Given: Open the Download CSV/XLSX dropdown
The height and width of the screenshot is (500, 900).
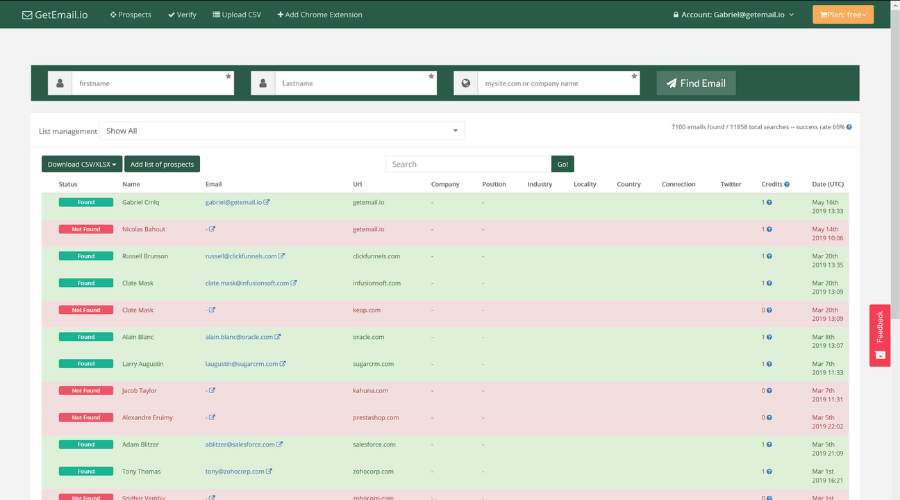Looking at the screenshot, I should pos(82,164).
